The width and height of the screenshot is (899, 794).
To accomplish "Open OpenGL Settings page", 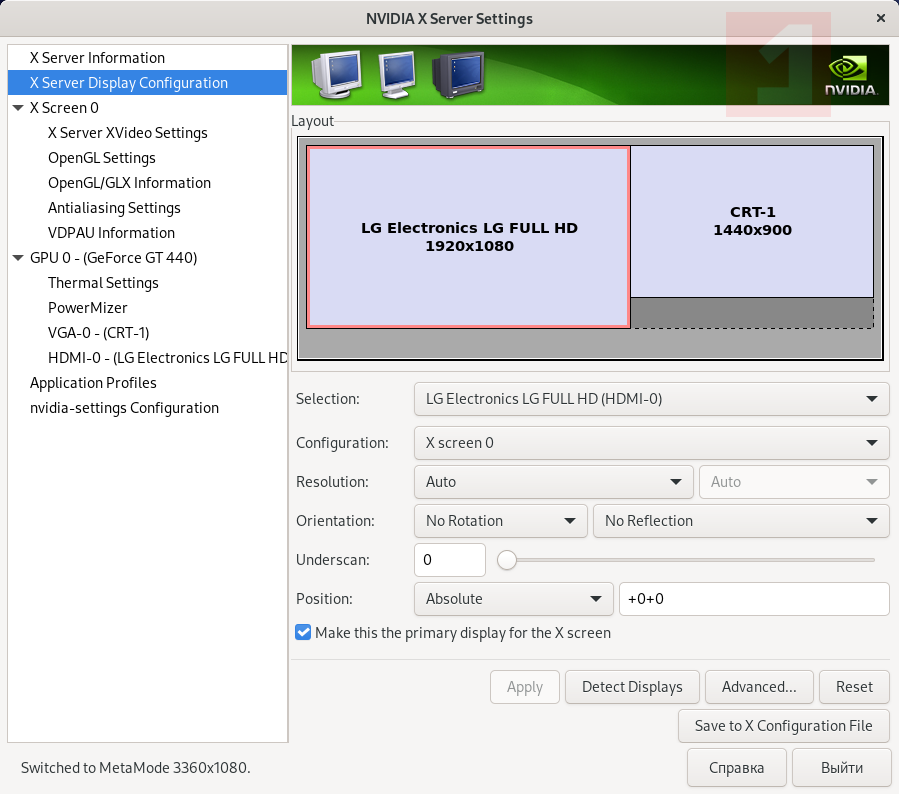I will [147, 158].
